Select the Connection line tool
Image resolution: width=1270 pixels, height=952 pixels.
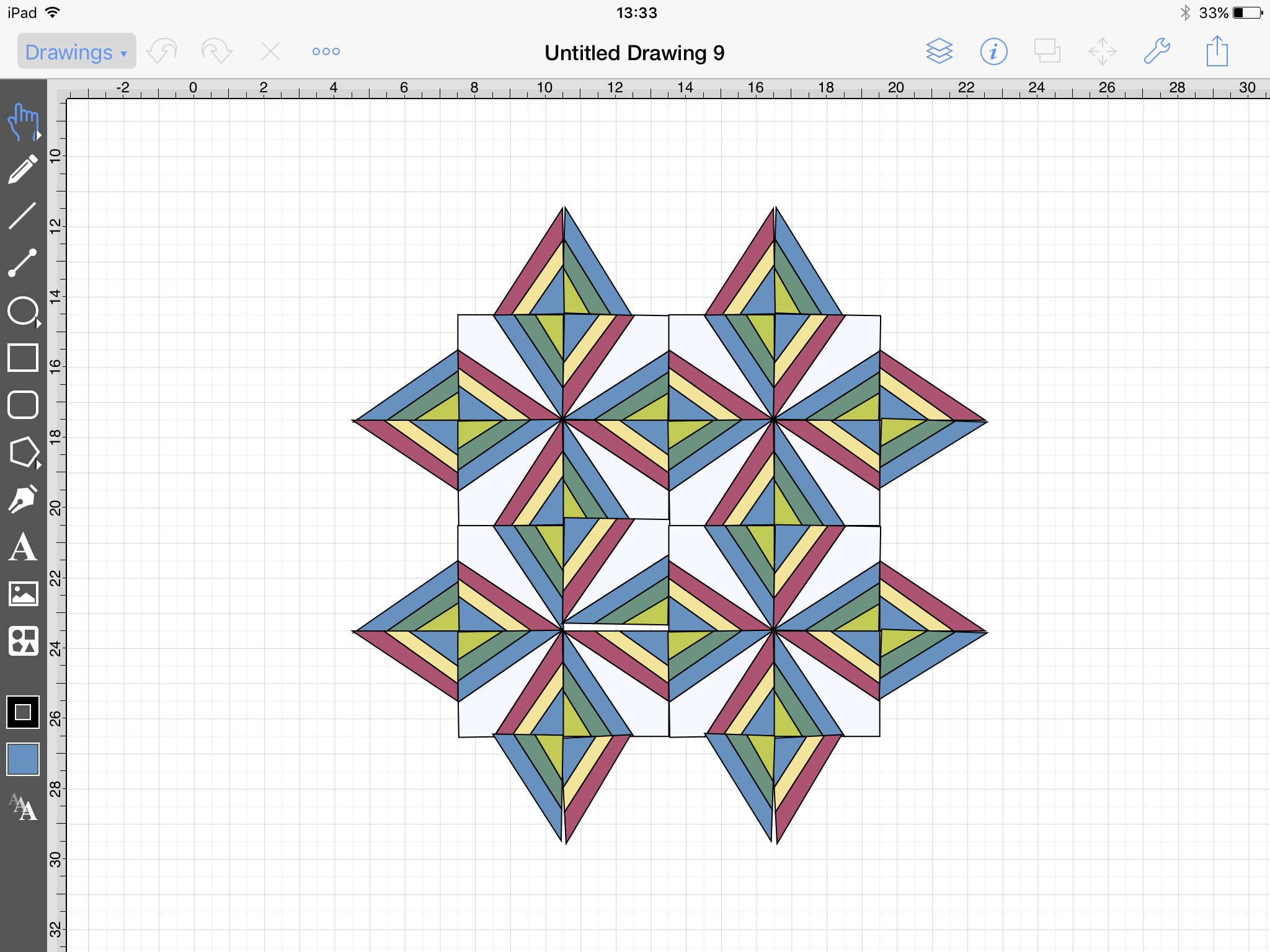(23, 263)
